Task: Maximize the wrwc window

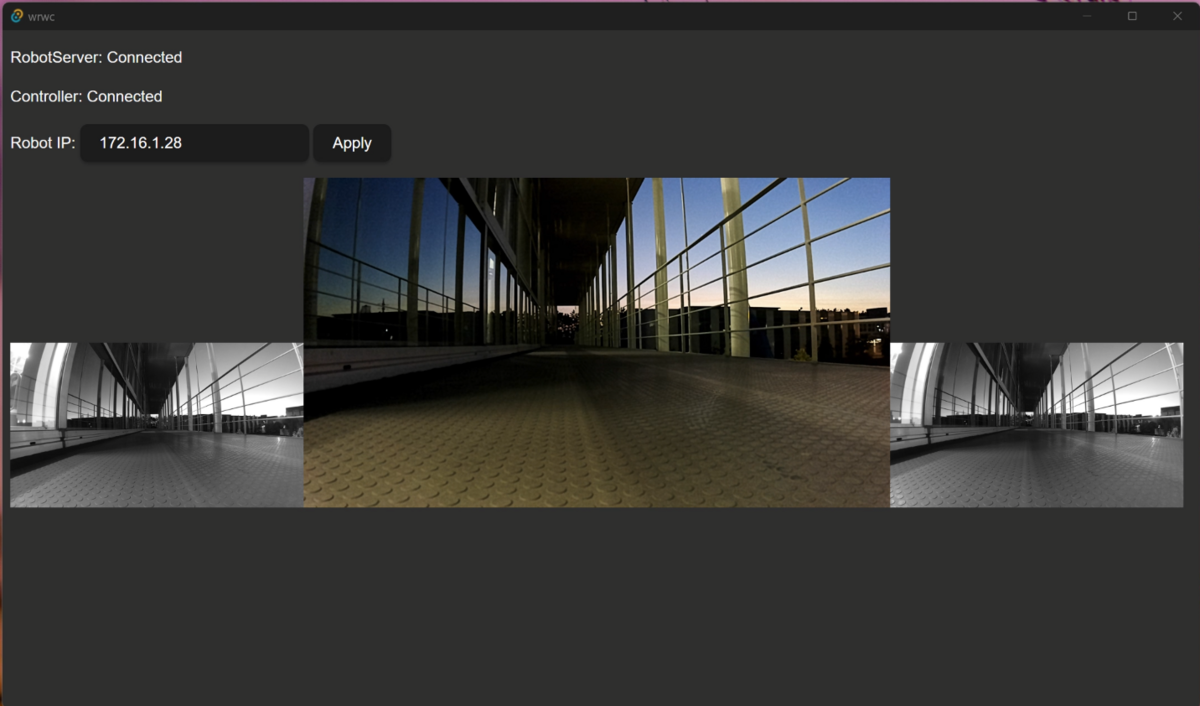Action: pos(1132,16)
